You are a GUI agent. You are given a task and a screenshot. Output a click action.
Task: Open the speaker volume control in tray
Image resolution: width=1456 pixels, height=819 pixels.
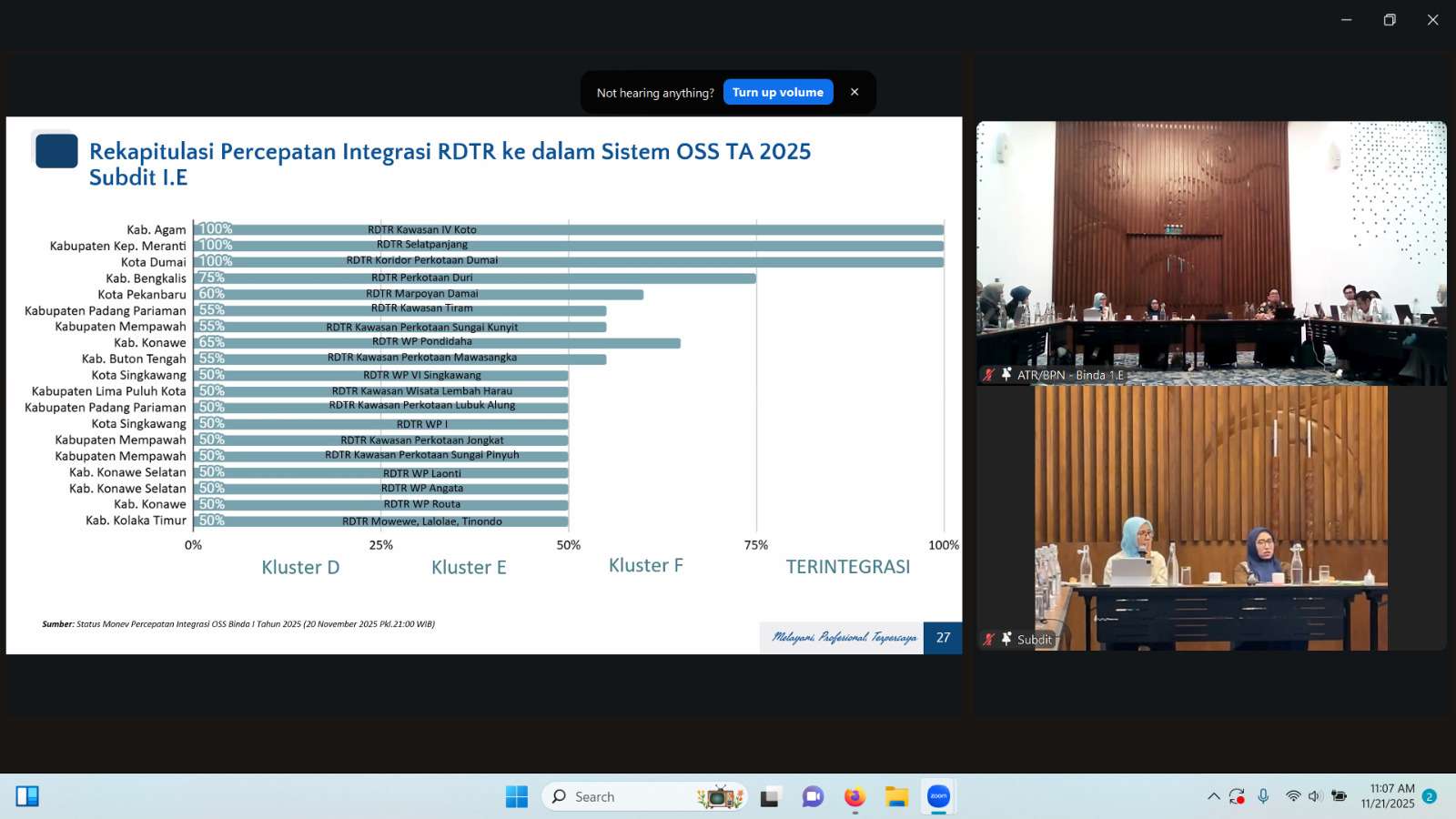point(1315,797)
